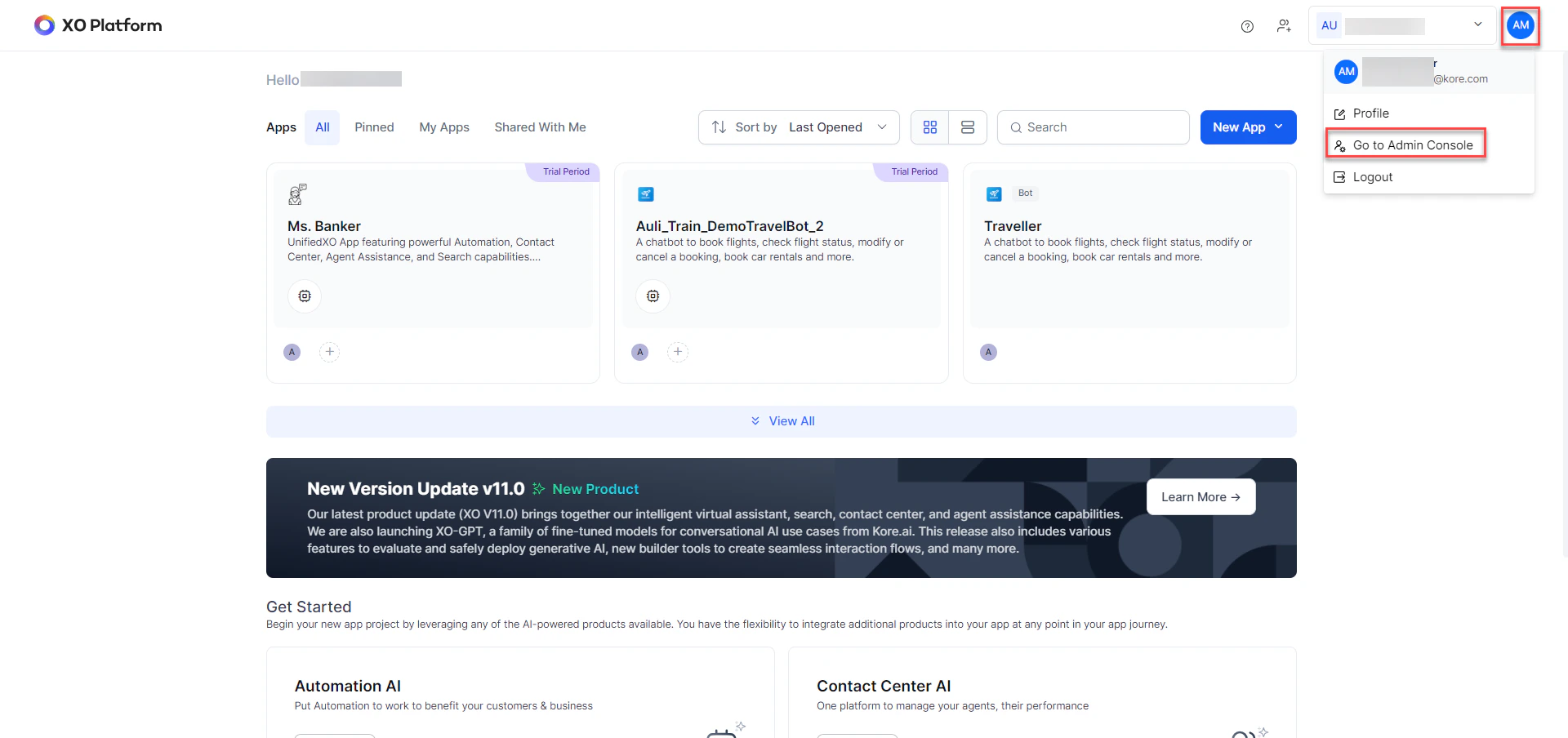The height and width of the screenshot is (738, 1568).
Task: Click the search magnifier icon
Action: click(1017, 127)
